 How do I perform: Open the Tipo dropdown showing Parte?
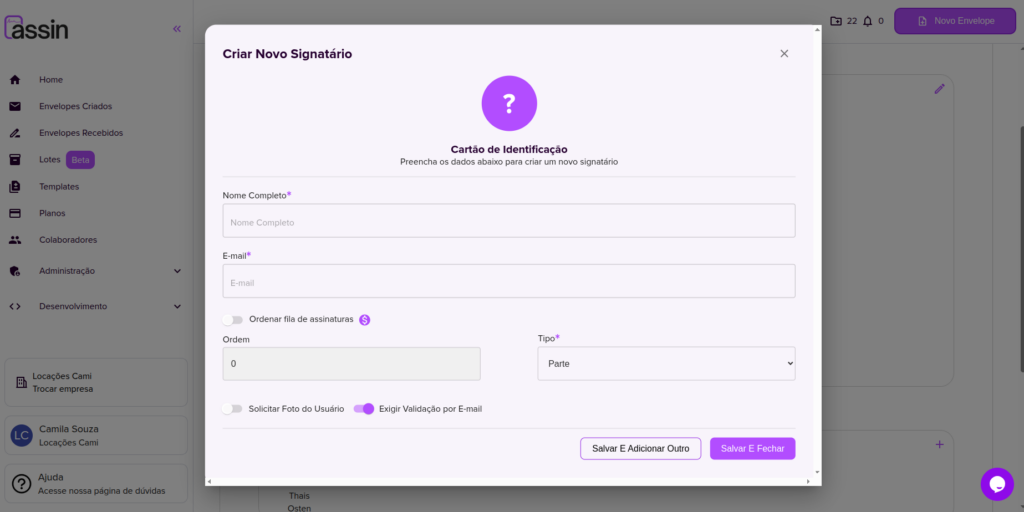point(666,364)
